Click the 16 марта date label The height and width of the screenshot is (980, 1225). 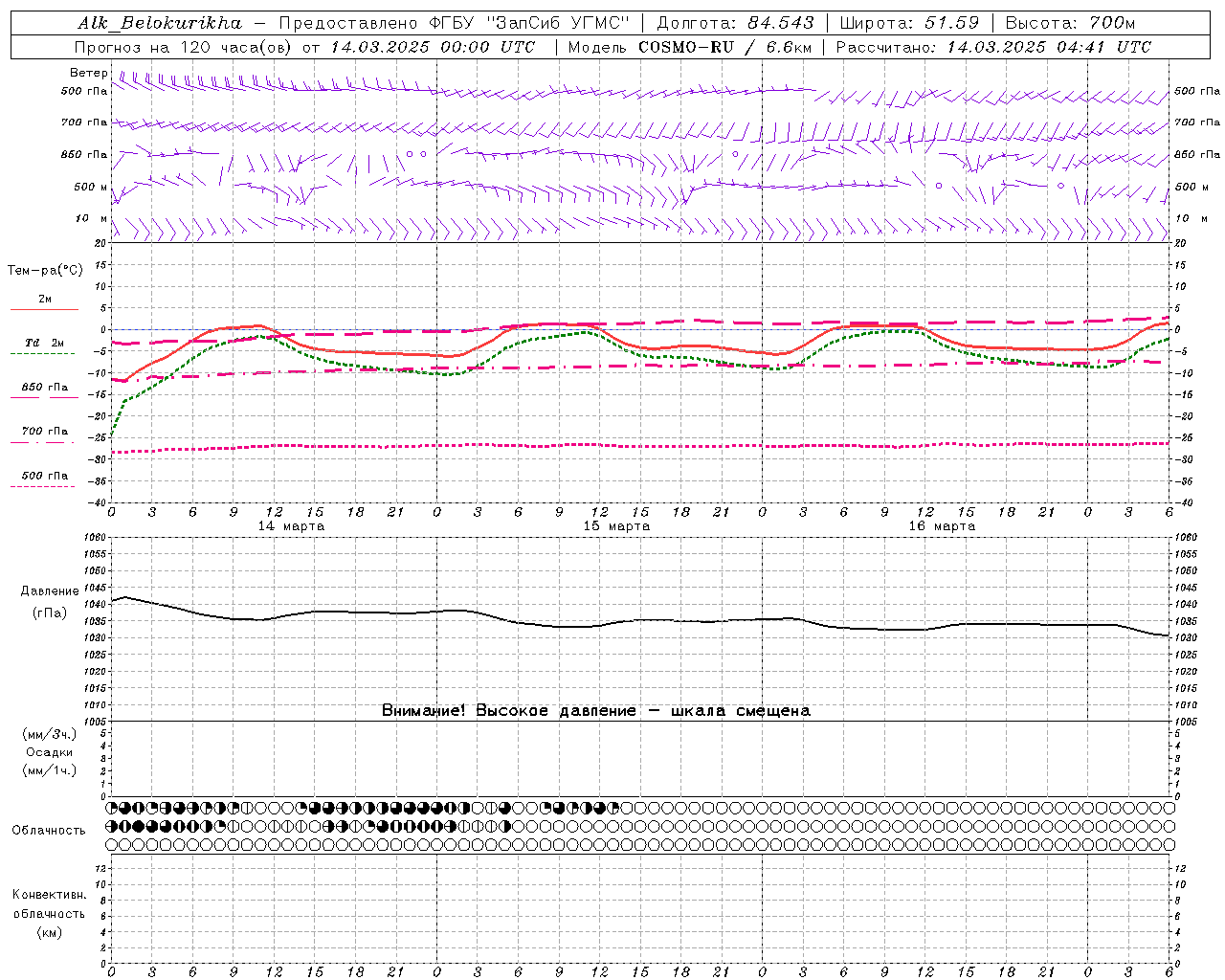pos(943,526)
